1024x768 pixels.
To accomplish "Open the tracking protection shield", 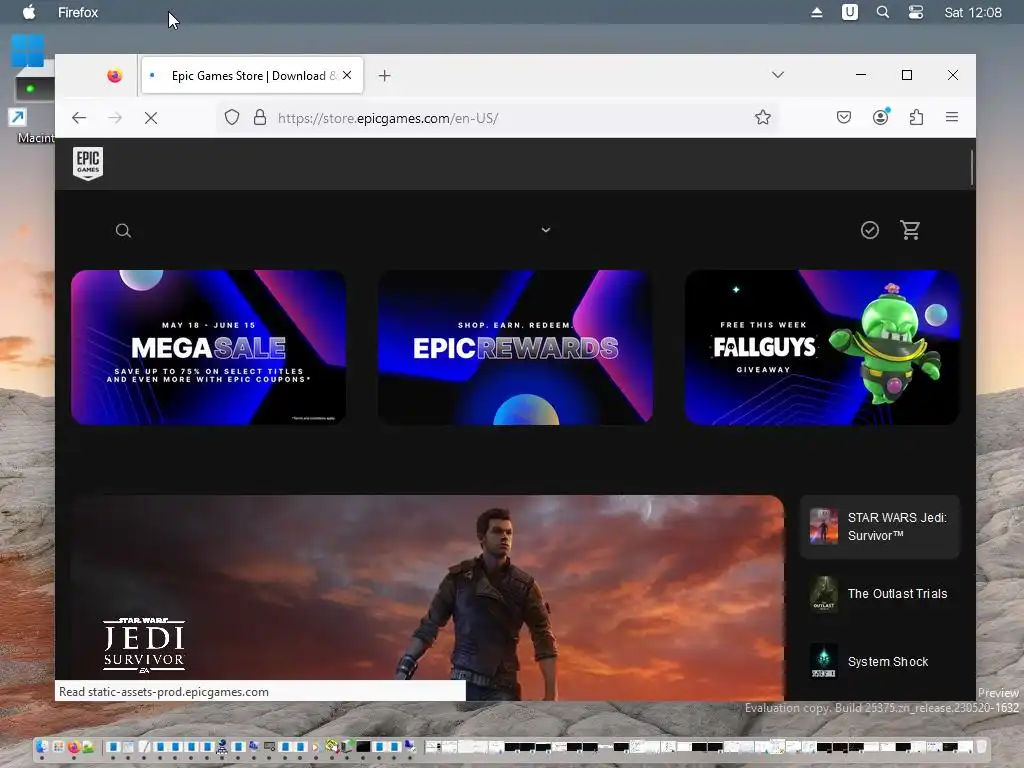I will coord(232,118).
